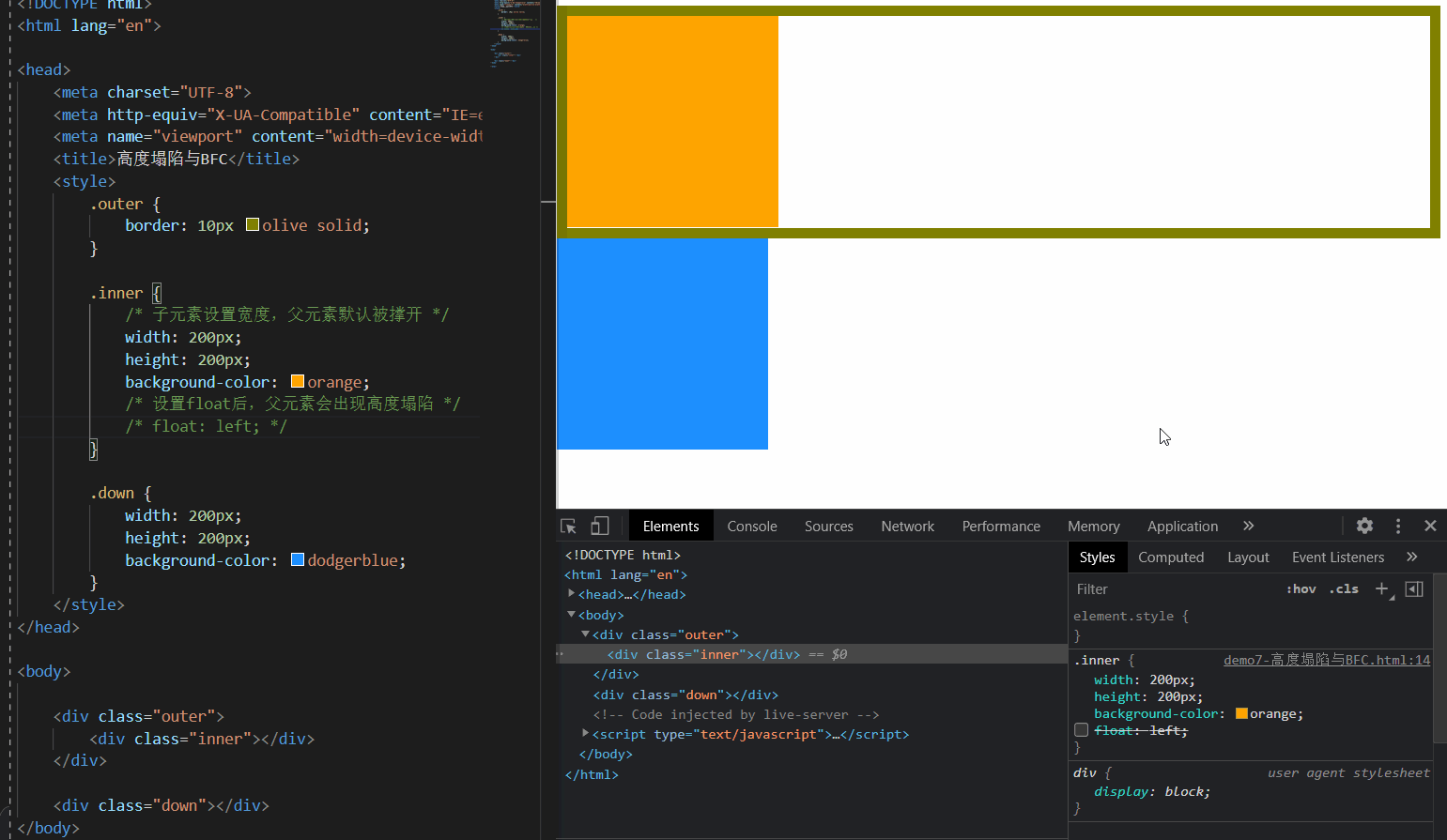This screenshot has height=840, width=1447.
Task: Open the Sources tab
Action: 829,526
